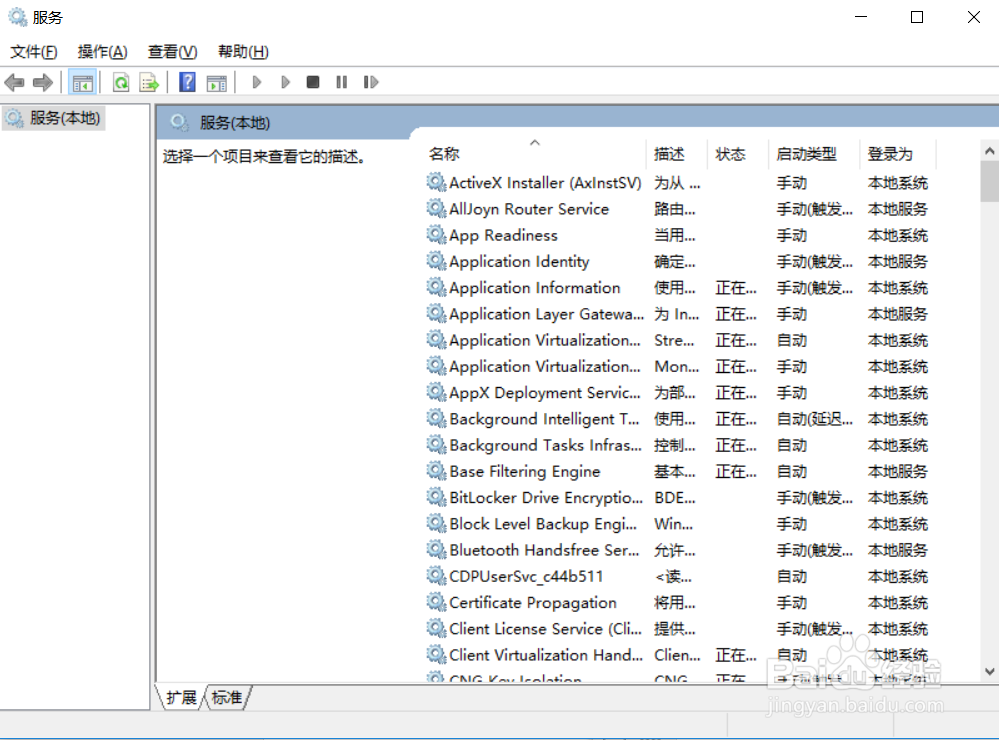999x740 pixels.
Task: Click 自动(延迟... startup type of Background Intelligent
Action: coord(814,419)
